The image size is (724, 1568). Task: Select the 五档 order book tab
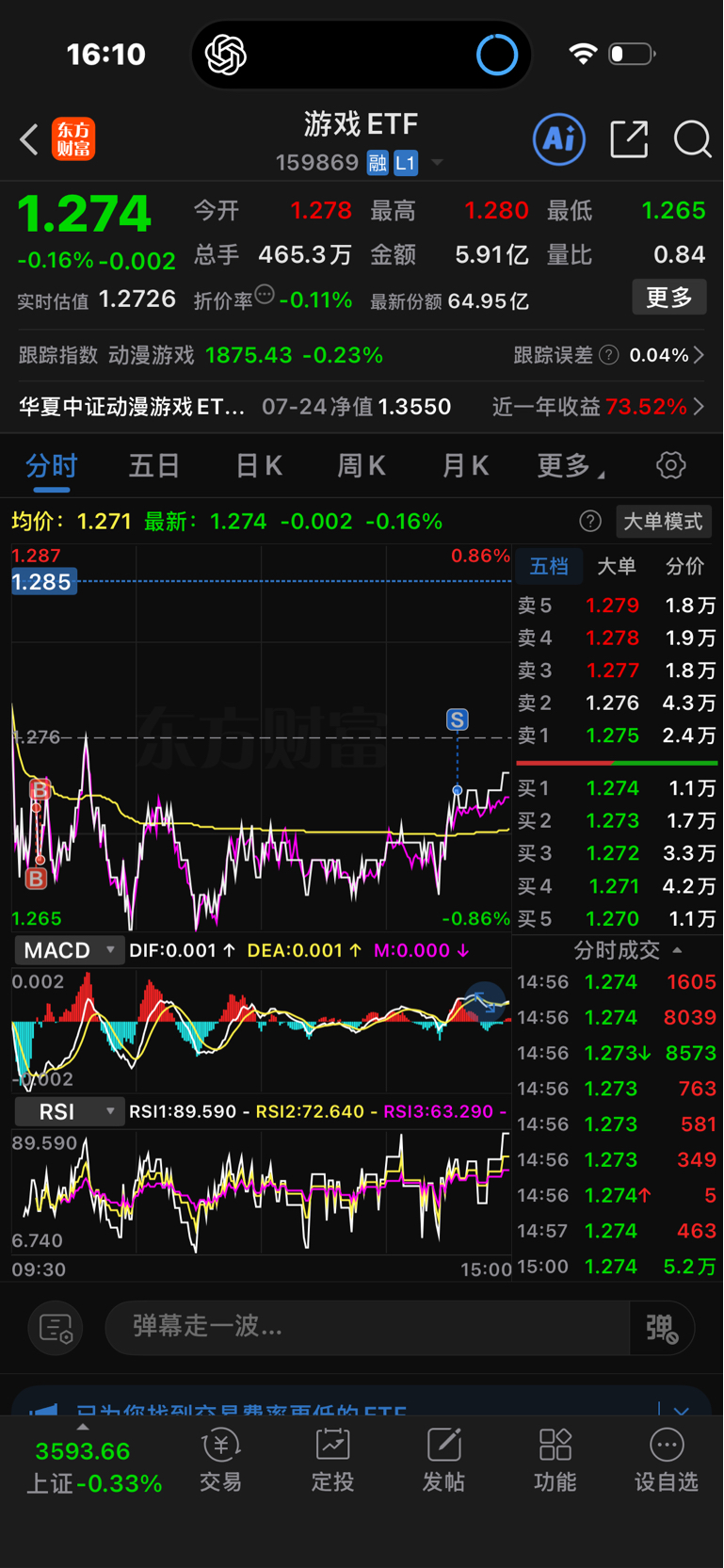click(549, 566)
